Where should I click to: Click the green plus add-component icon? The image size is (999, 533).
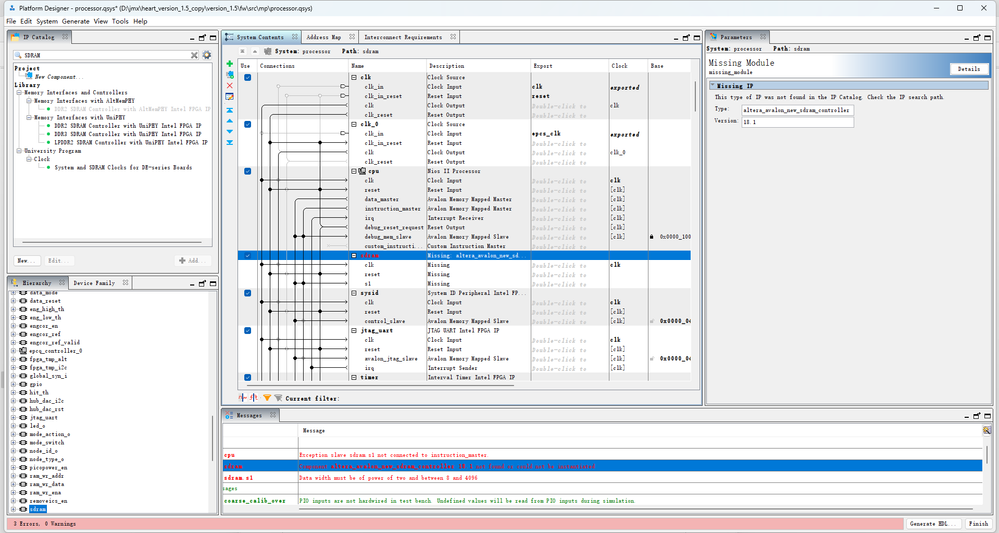pyautogui.click(x=229, y=64)
